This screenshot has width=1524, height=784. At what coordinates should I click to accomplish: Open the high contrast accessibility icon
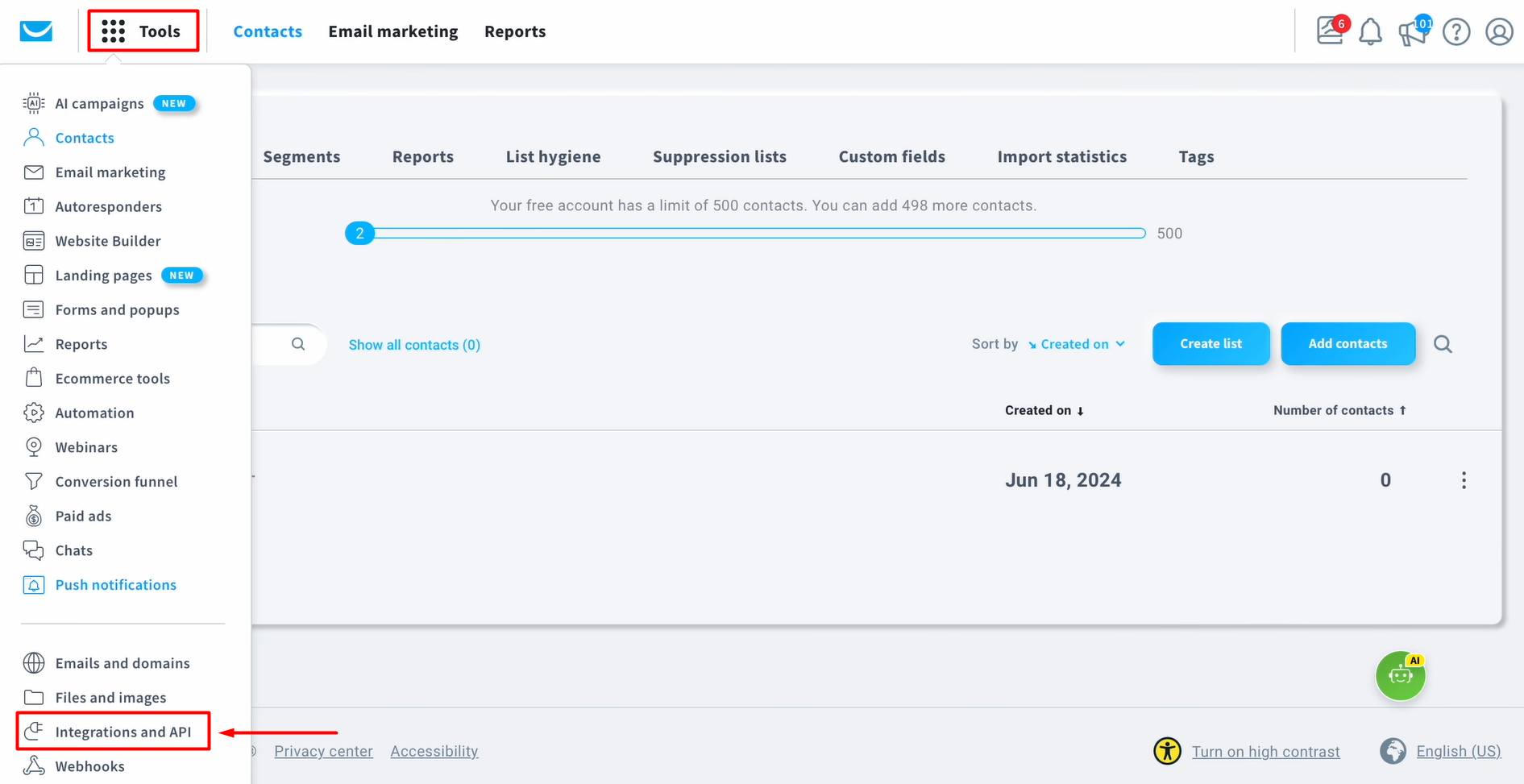tap(1166, 750)
